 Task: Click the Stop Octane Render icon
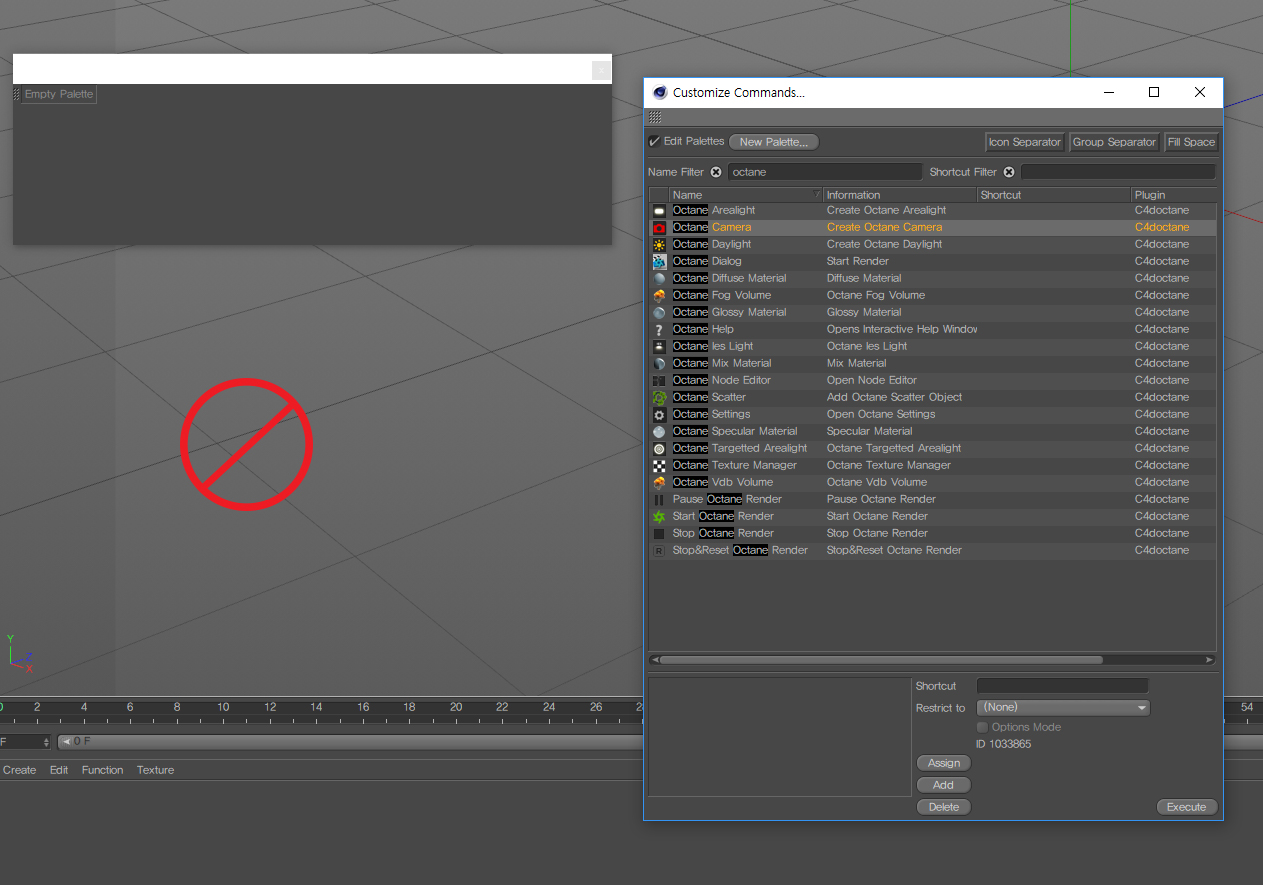point(659,534)
